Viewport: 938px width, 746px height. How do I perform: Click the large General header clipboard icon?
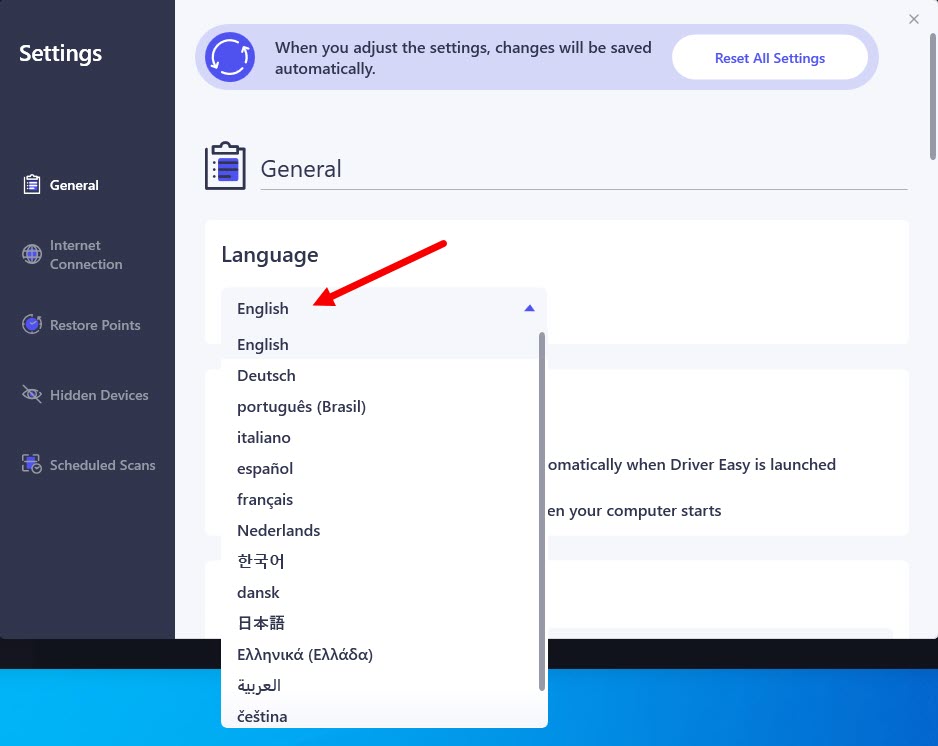pos(225,166)
